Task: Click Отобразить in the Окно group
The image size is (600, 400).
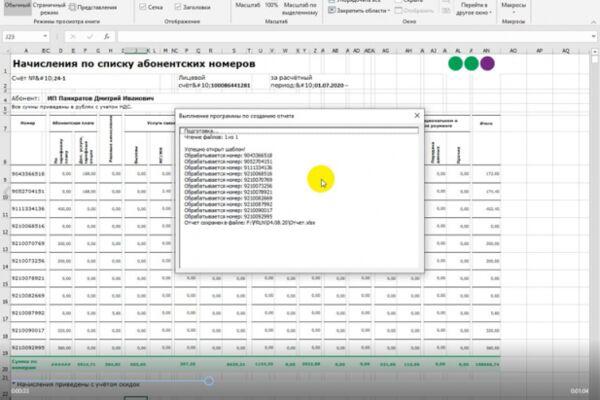Action: pos(414,11)
